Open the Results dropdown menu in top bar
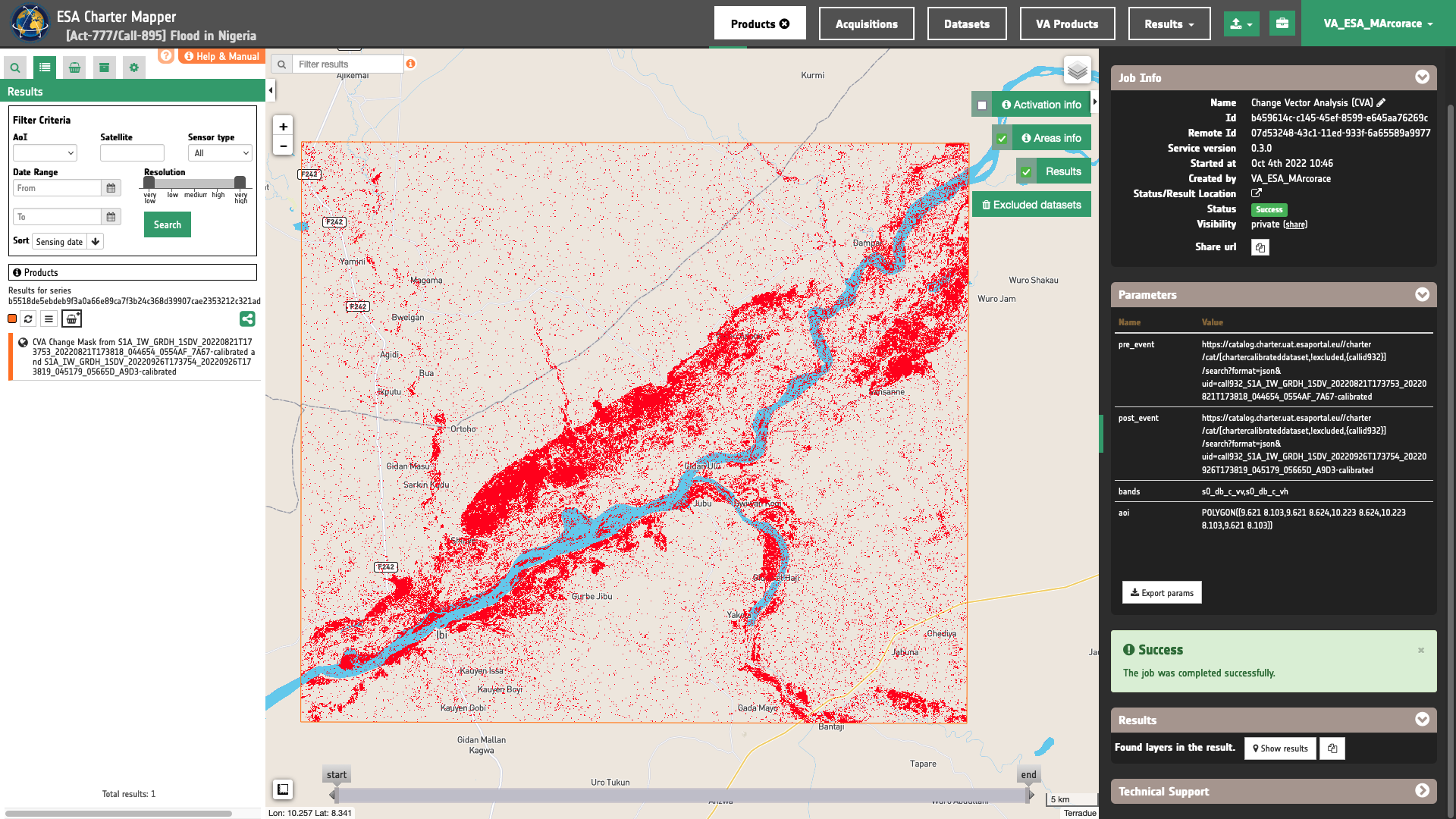 [x=1169, y=24]
